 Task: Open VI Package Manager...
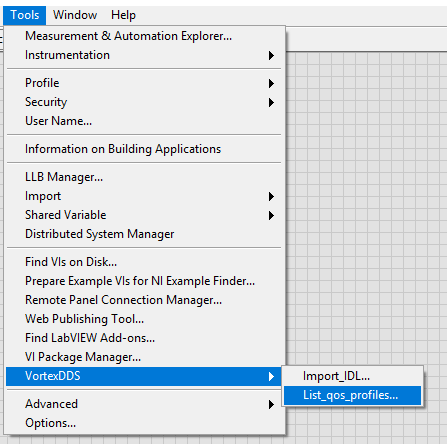pyautogui.click(x=144, y=357)
